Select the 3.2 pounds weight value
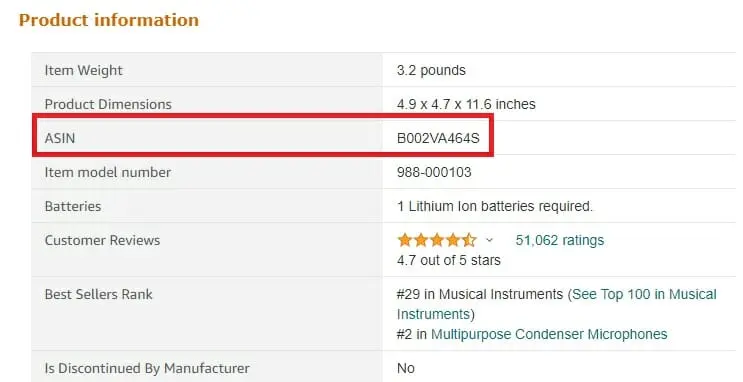 point(431,70)
